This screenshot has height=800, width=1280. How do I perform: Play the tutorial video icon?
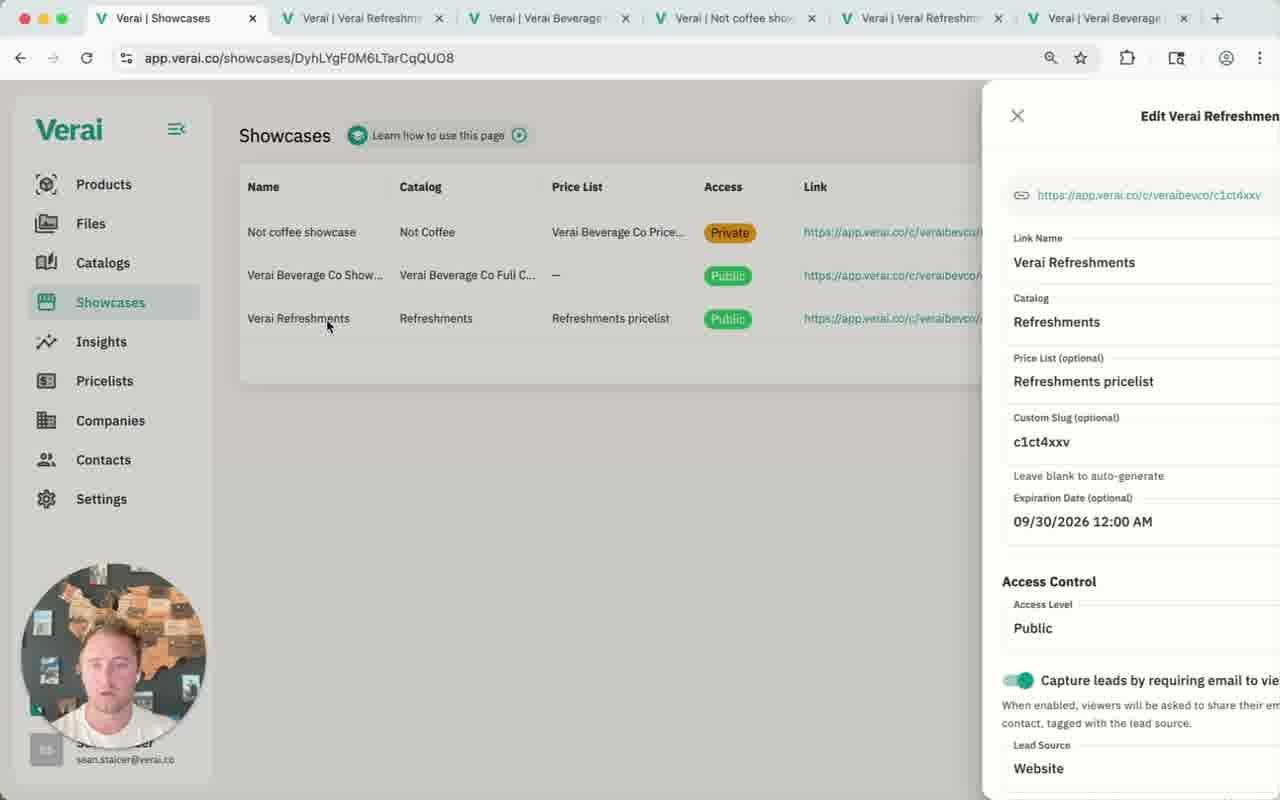pos(519,135)
